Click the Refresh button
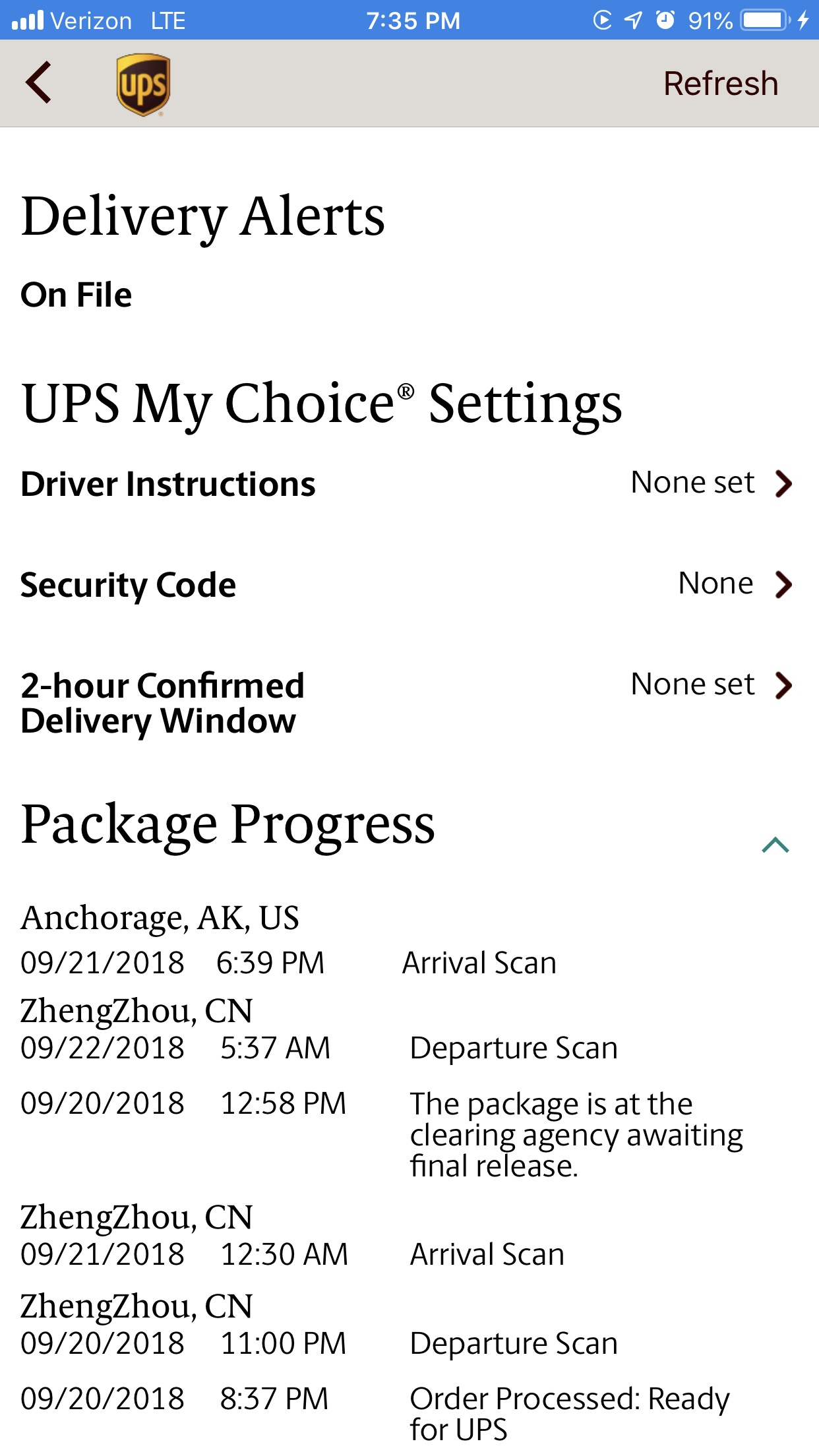The image size is (819, 1456). (x=721, y=84)
